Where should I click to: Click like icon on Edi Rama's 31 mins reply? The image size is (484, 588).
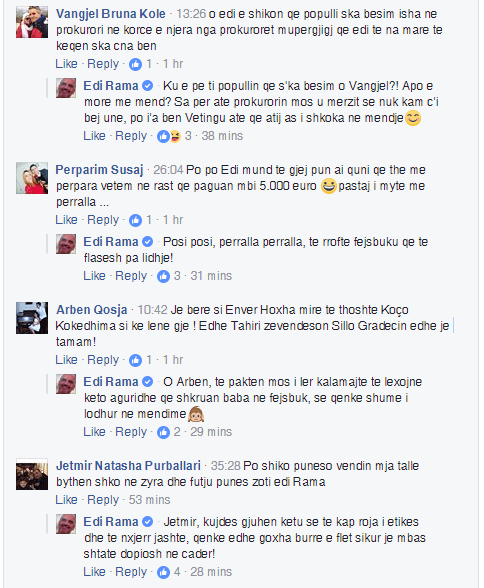click(163, 276)
